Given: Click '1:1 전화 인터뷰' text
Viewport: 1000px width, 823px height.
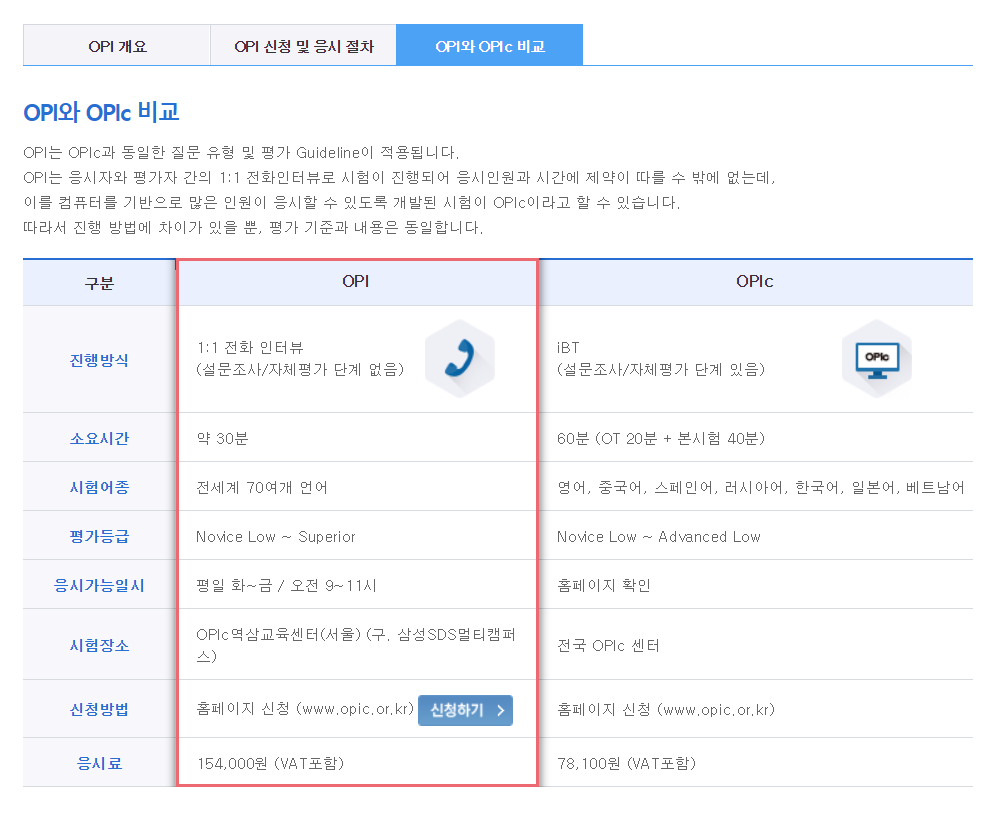Looking at the screenshot, I should click(x=250, y=348).
